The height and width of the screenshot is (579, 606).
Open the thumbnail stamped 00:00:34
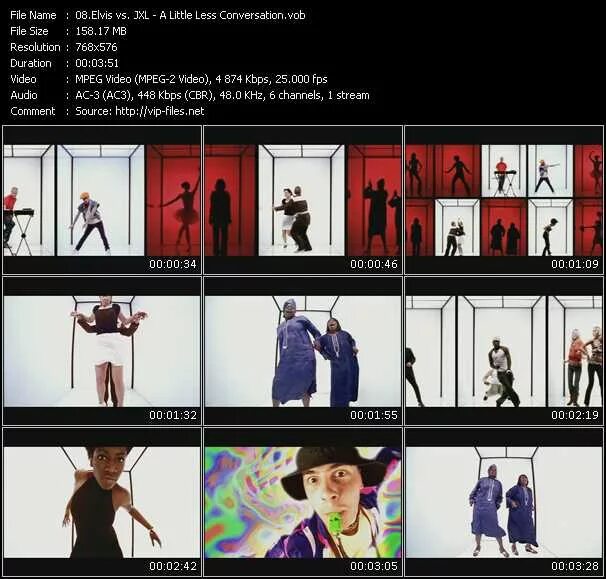pos(102,200)
